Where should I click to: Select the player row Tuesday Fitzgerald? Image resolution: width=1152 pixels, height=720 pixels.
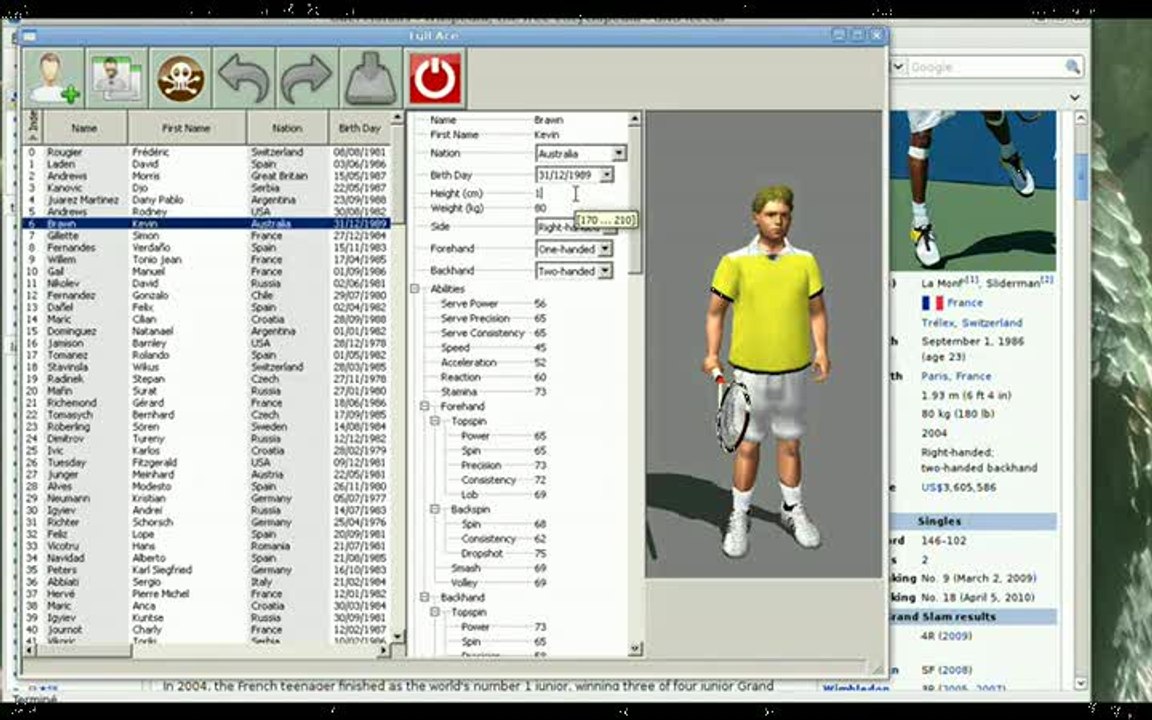tap(206, 463)
